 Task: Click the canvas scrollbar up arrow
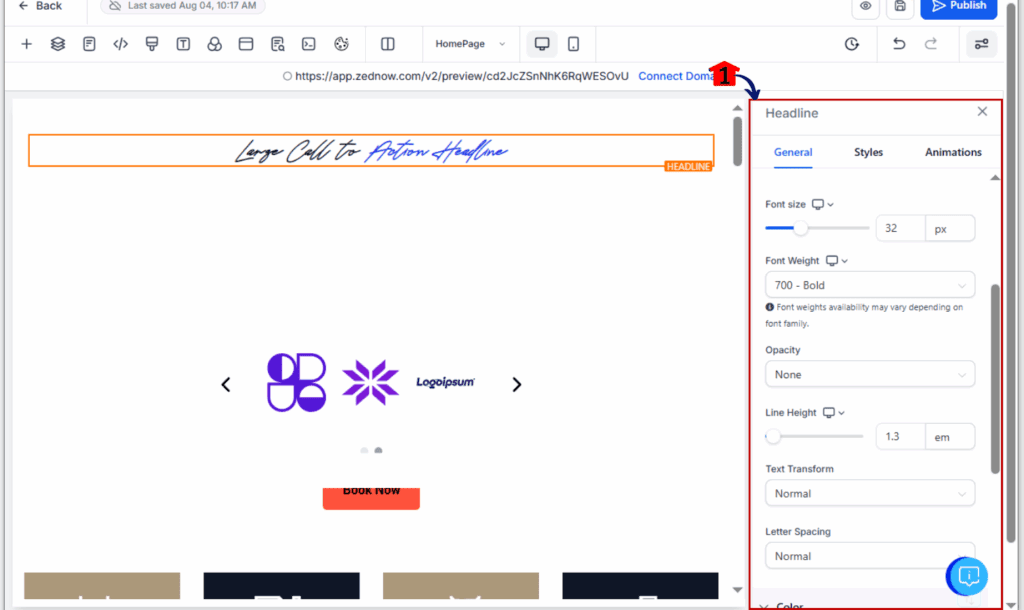[x=737, y=108]
